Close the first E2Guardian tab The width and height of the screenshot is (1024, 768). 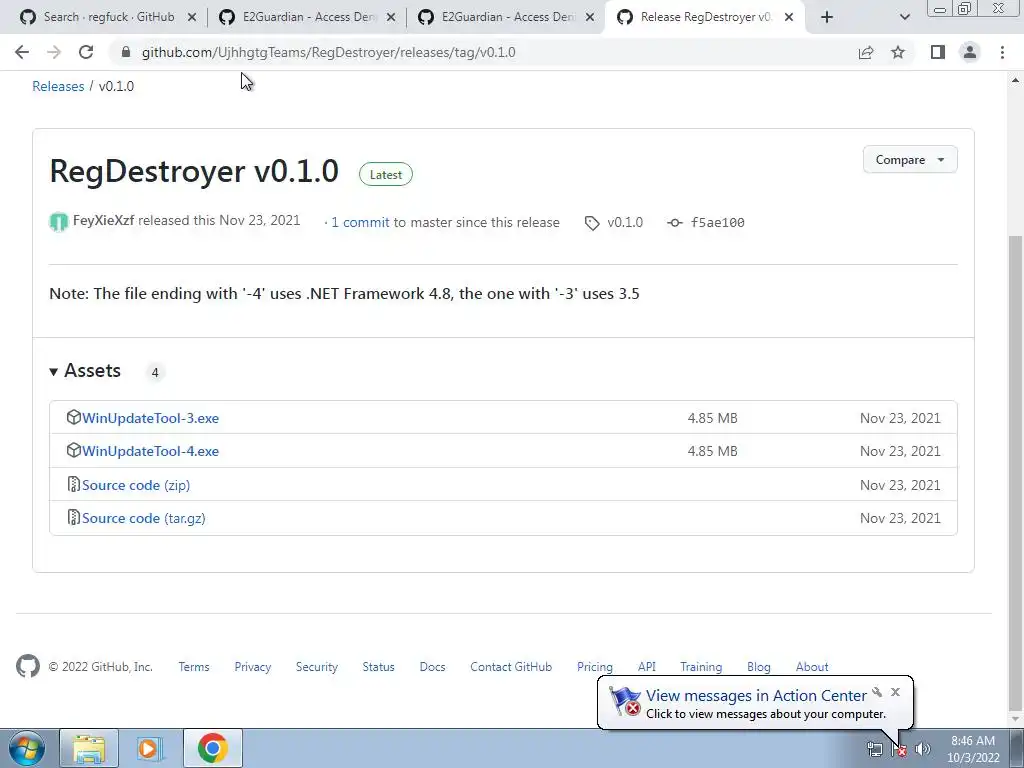(x=391, y=17)
